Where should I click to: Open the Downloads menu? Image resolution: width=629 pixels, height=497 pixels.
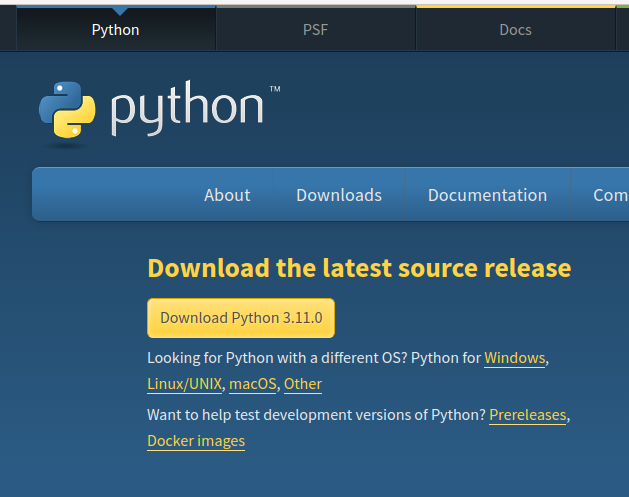(339, 195)
